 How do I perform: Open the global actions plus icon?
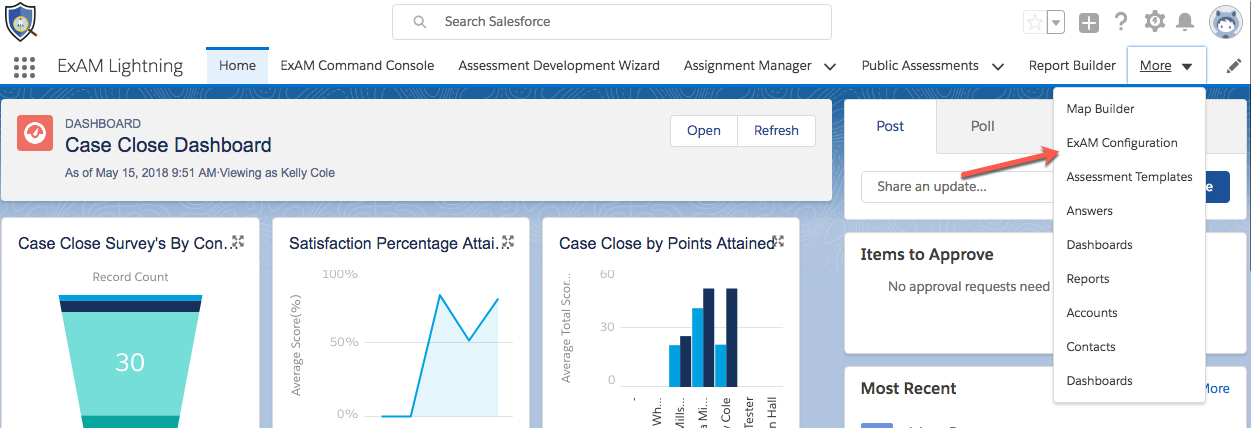pos(1089,22)
